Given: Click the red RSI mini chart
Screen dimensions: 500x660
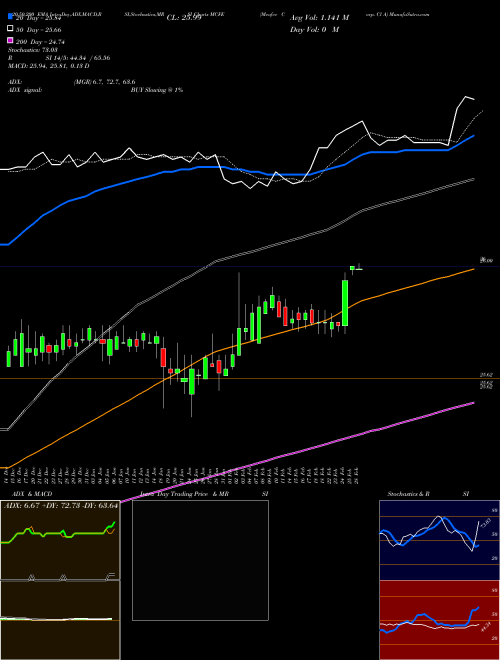Looking at the screenshot, I should 439,620.
